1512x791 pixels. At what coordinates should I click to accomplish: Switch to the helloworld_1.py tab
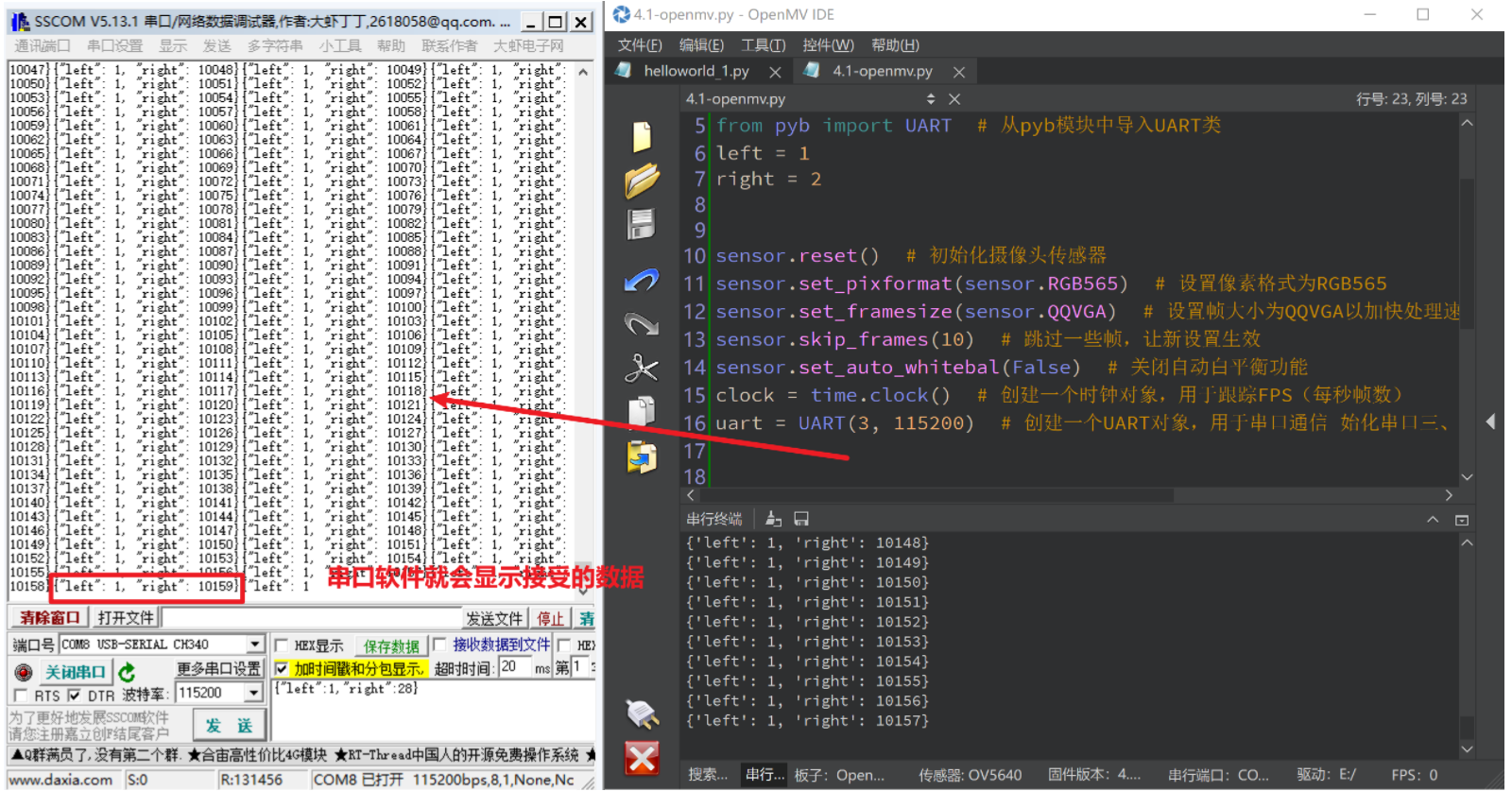tap(696, 71)
